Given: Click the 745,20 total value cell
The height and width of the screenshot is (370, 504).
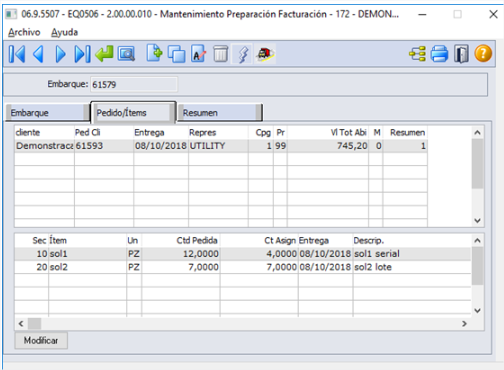Looking at the screenshot, I should tap(328, 146).
